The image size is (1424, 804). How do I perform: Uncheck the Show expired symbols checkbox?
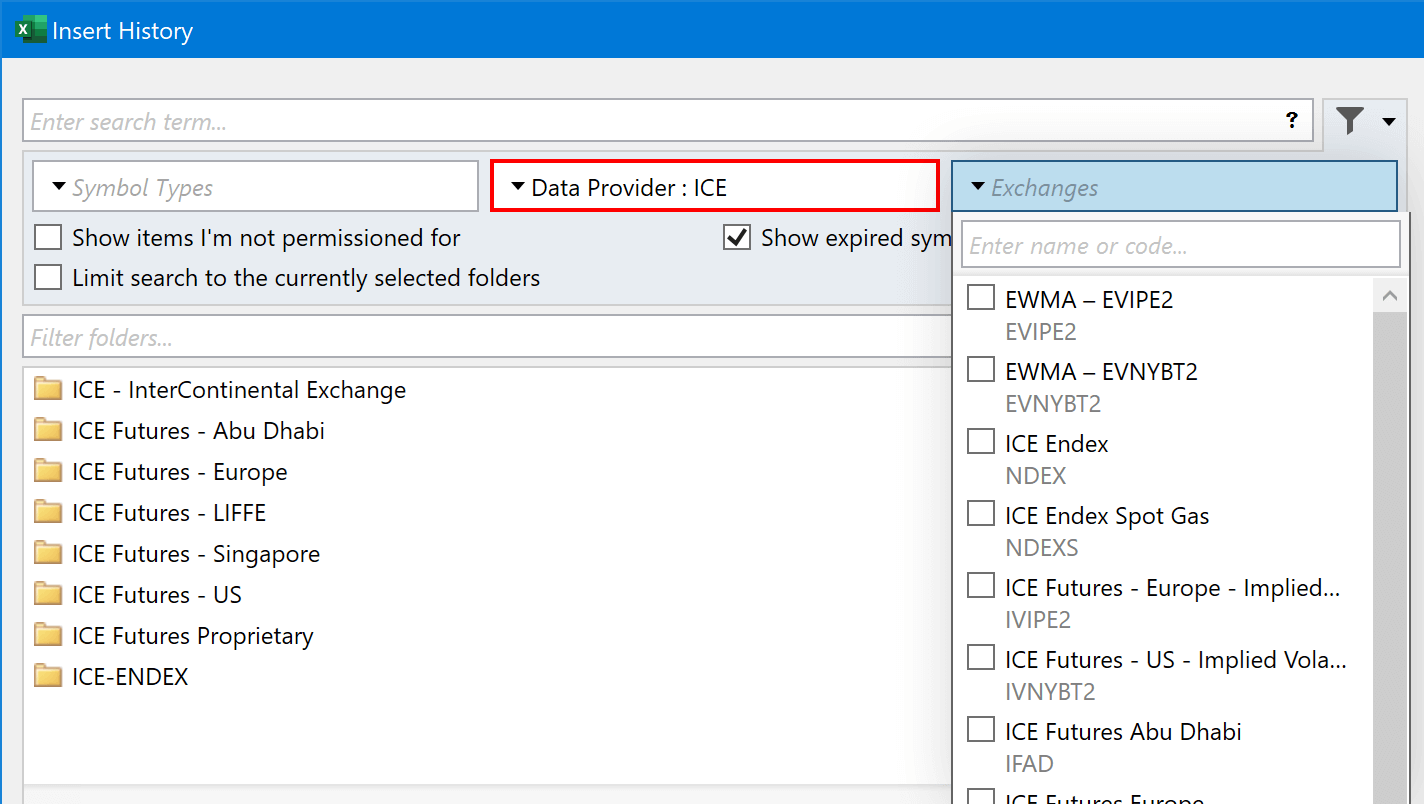[737, 238]
